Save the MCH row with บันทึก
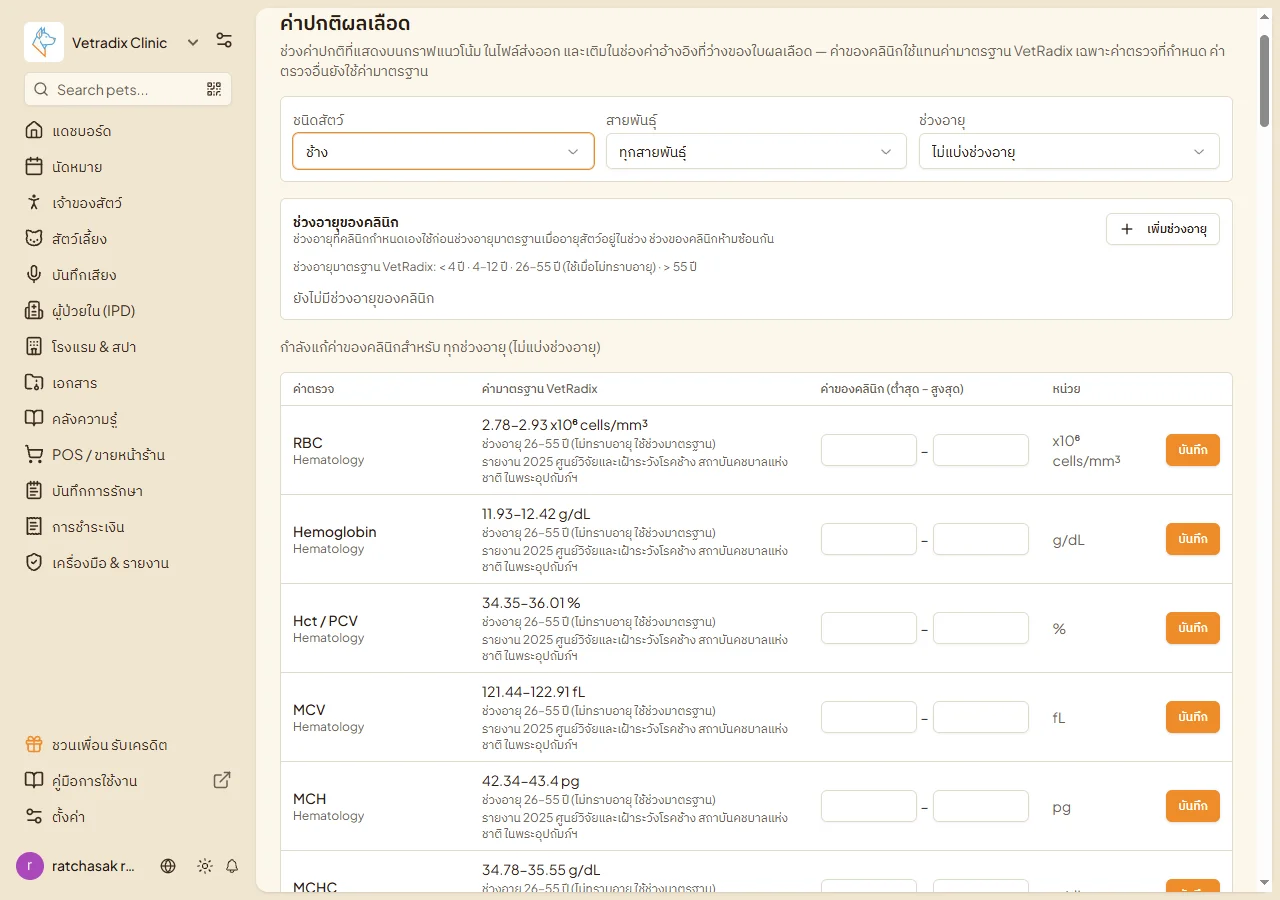The width and height of the screenshot is (1280, 900). (1193, 806)
